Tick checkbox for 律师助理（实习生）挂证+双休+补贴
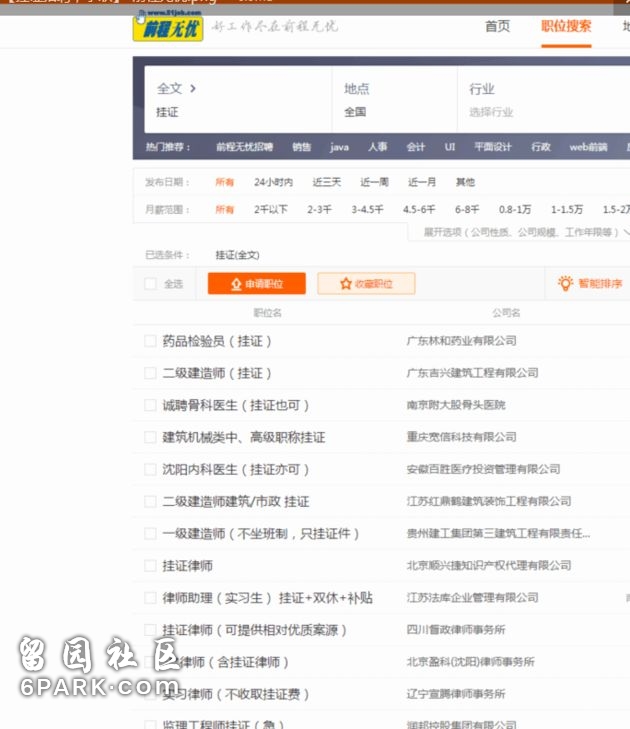 pyautogui.click(x=150, y=598)
